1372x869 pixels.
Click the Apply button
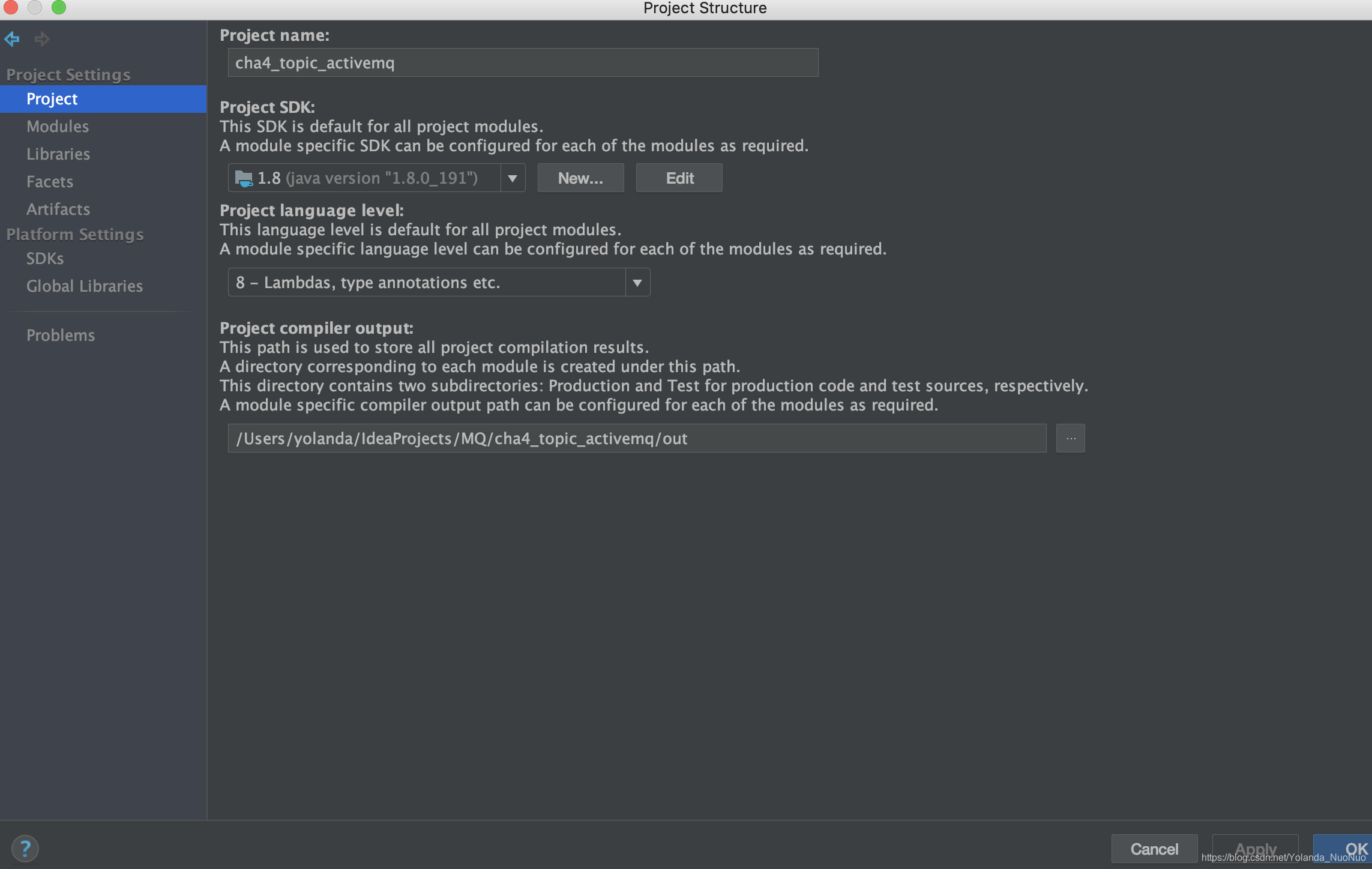[1254, 848]
